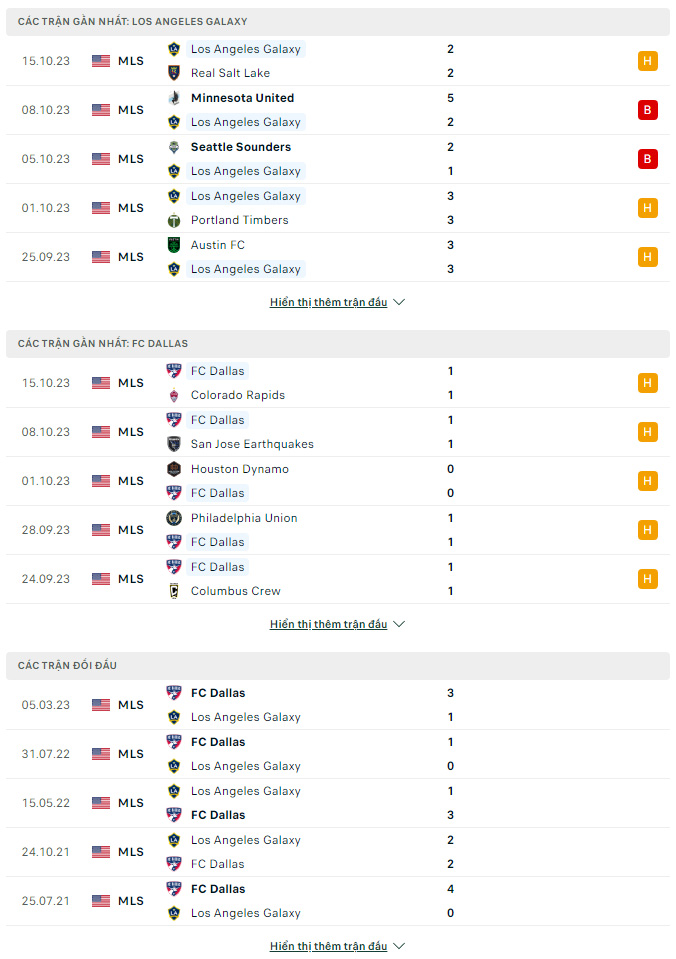The width and height of the screenshot is (676, 959).
Task: Click the MLS label for the 24.10.21 match
Action: 131,852
